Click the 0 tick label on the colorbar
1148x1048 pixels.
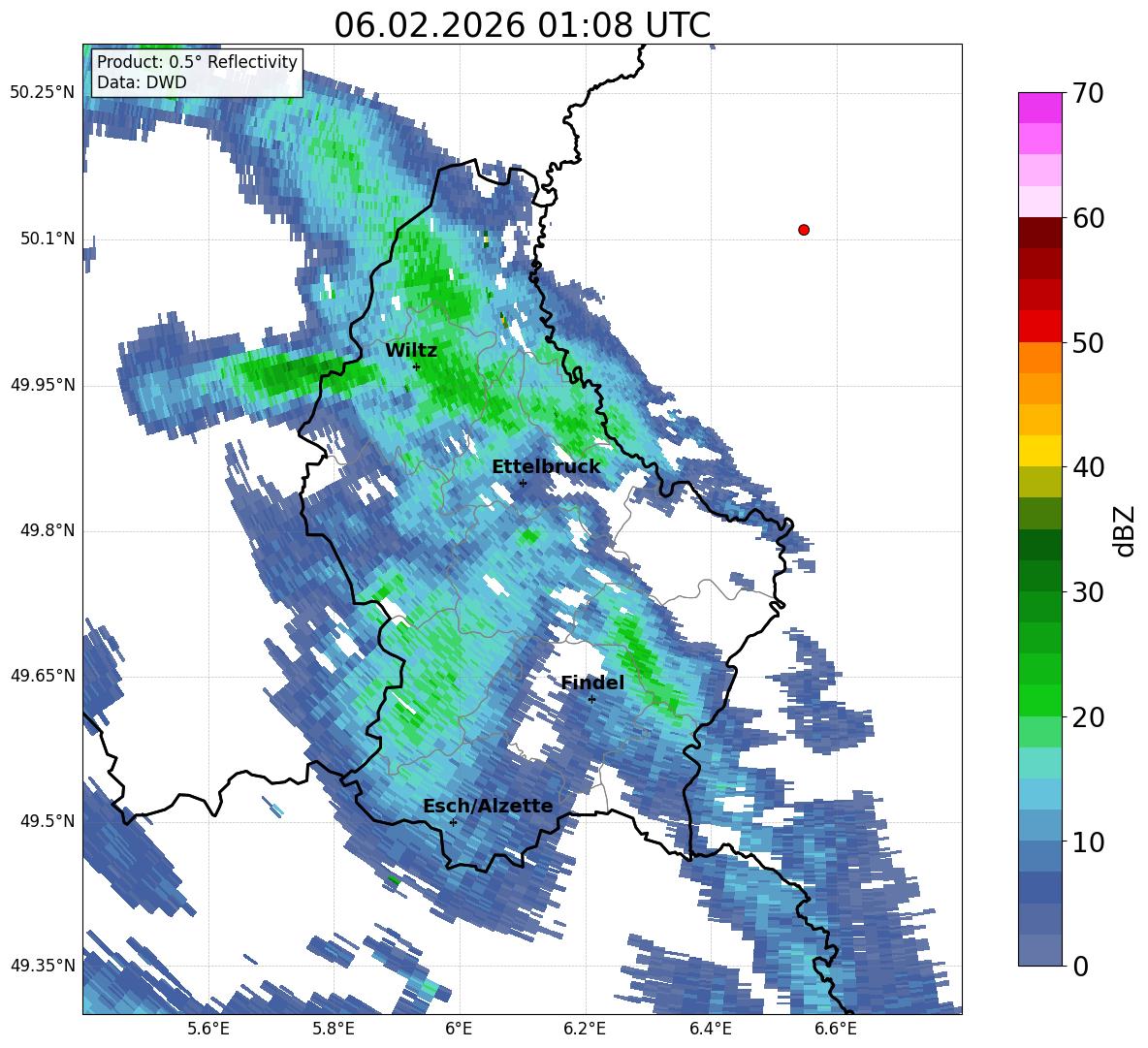click(x=1079, y=967)
